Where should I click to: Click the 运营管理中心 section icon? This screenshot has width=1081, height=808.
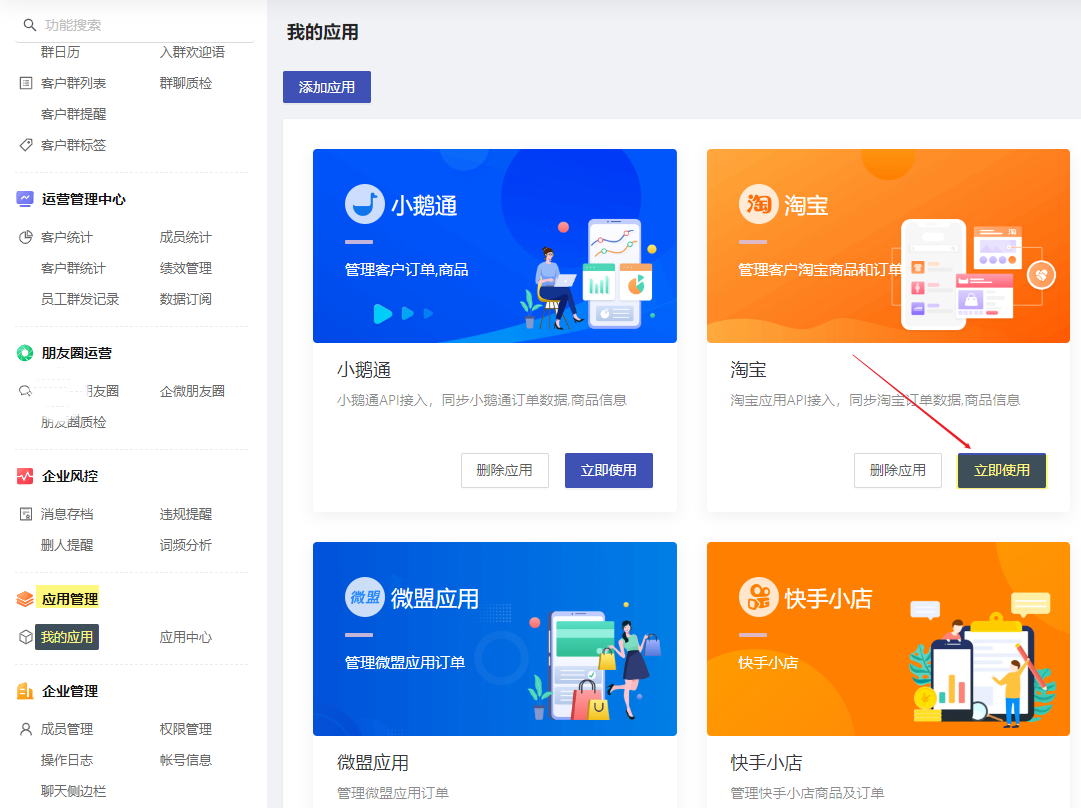[25, 199]
